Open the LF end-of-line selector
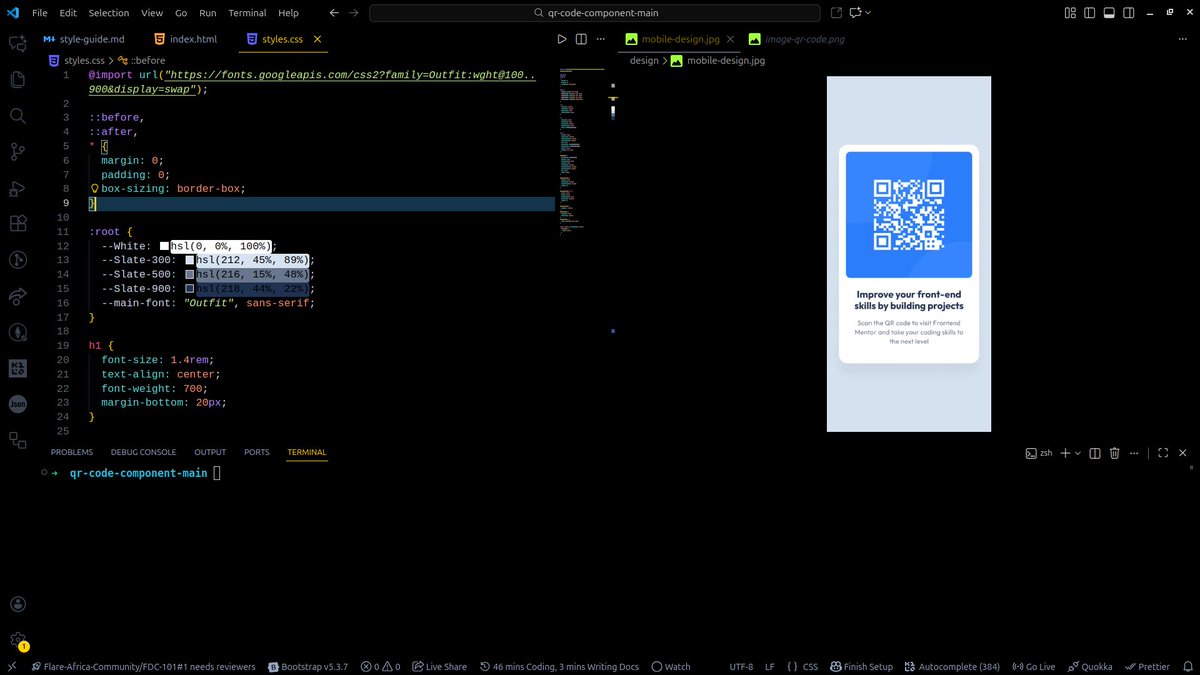 (770, 666)
